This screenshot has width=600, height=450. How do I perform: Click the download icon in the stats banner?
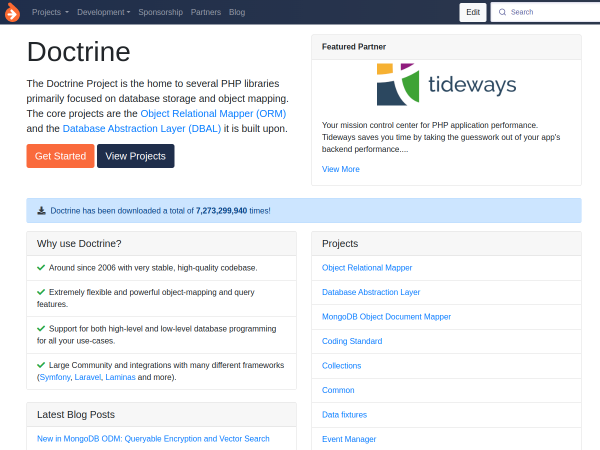41,211
